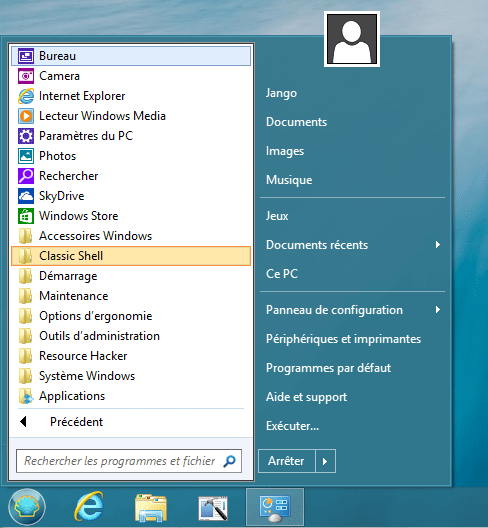Click the search magnifier icon
Viewport: 488px width, 528px height.
coord(230,461)
